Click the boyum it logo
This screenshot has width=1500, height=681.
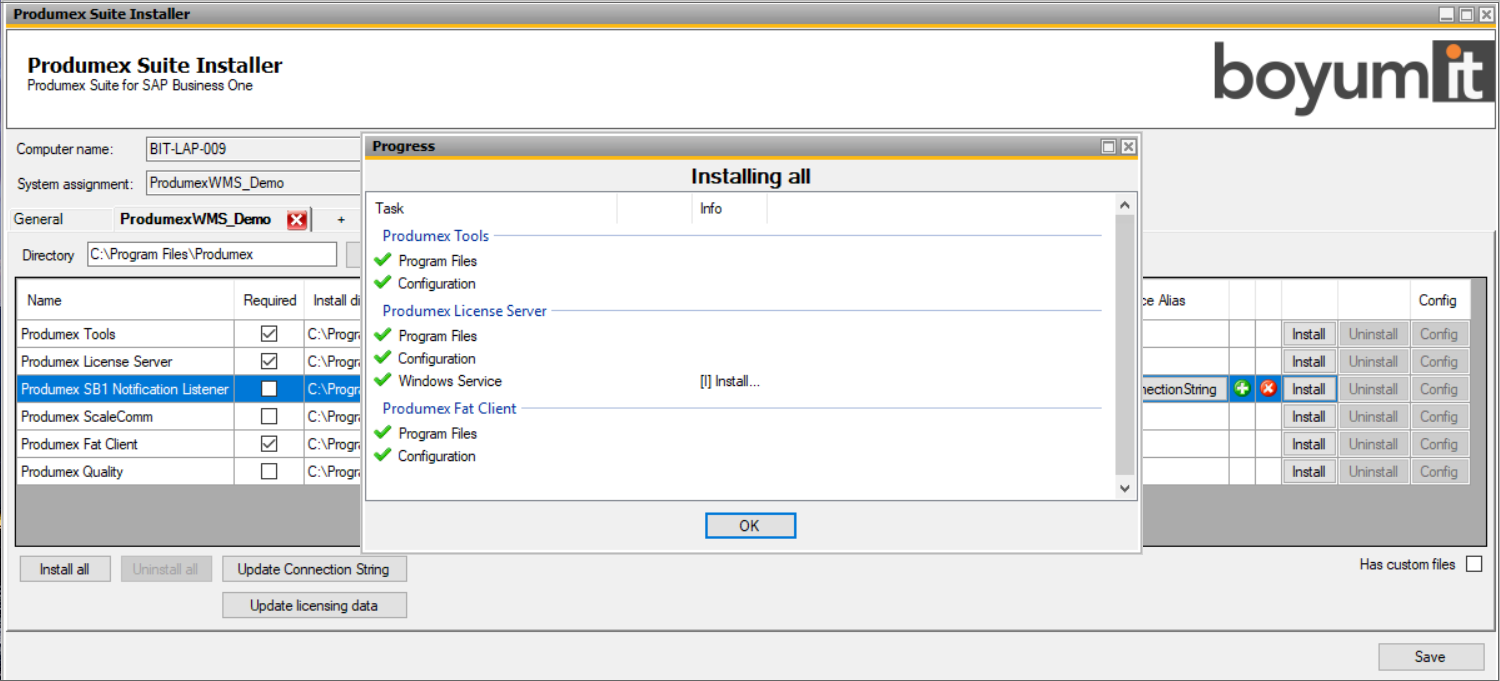1352,73
